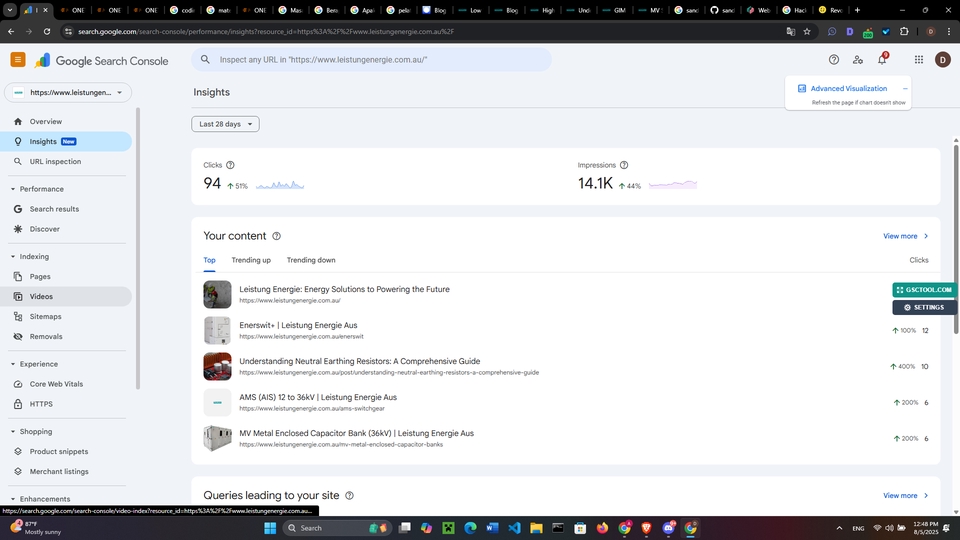
Task: Collapse the Performance sidebar section
Action: (x=13, y=189)
